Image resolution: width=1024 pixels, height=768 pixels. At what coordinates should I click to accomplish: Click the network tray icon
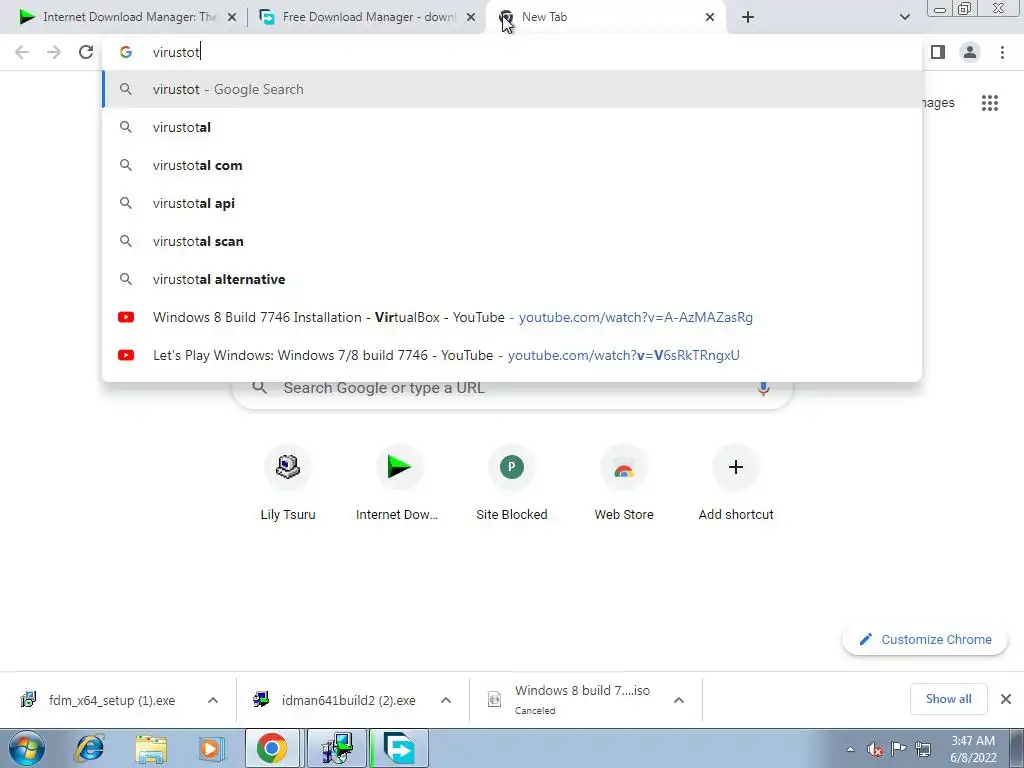click(923, 749)
